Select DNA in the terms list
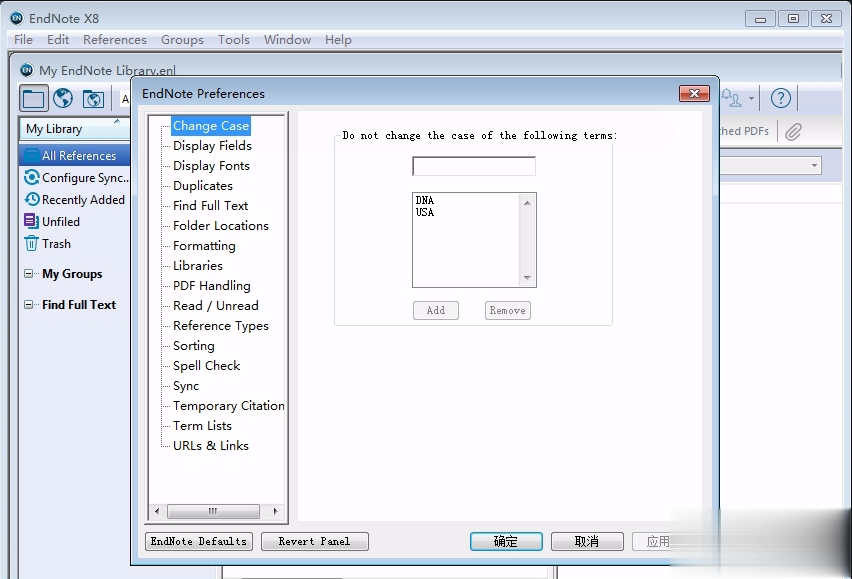This screenshot has height=579, width=852. tap(425, 200)
